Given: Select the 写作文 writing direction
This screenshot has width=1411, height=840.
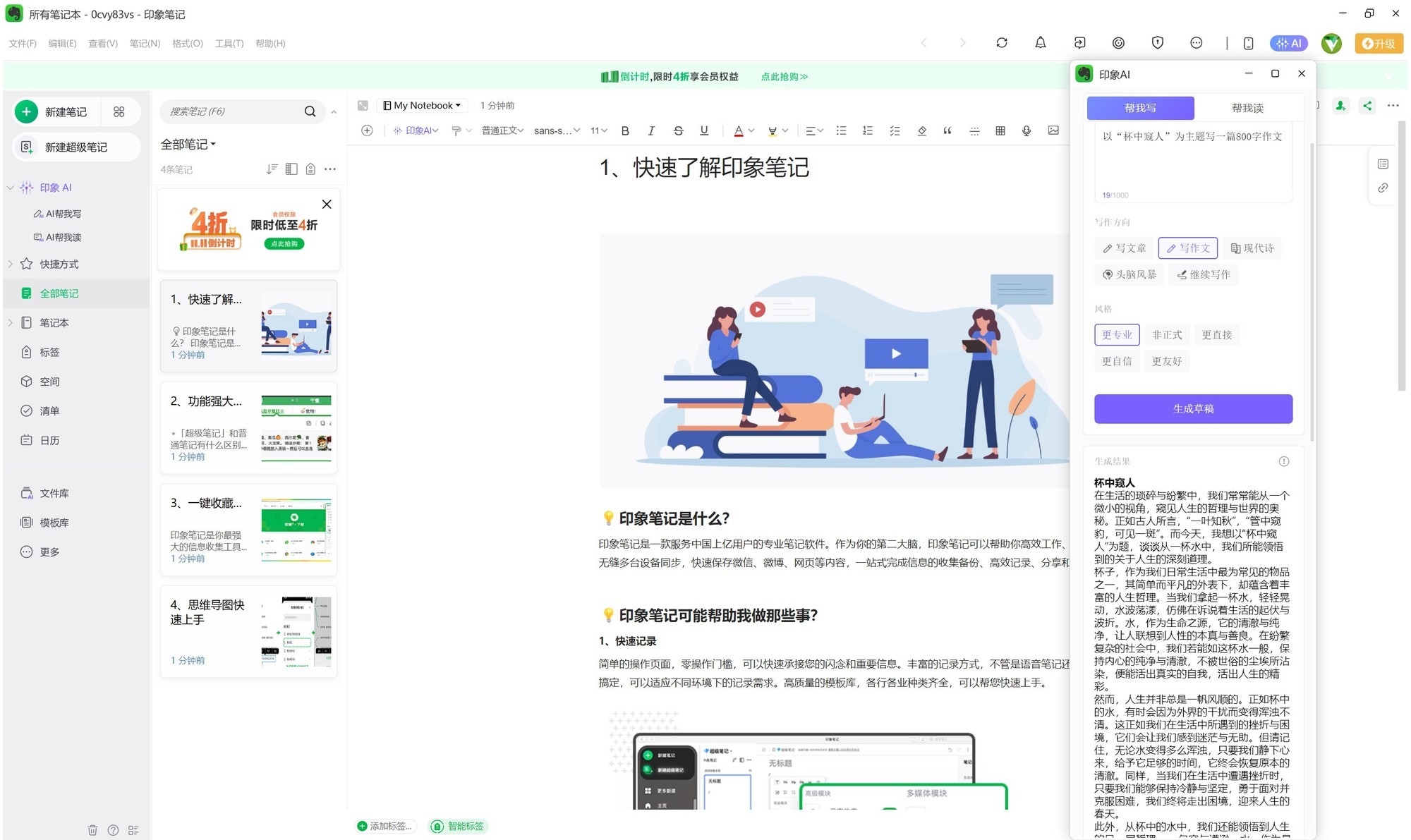Looking at the screenshot, I should pyautogui.click(x=1187, y=248).
